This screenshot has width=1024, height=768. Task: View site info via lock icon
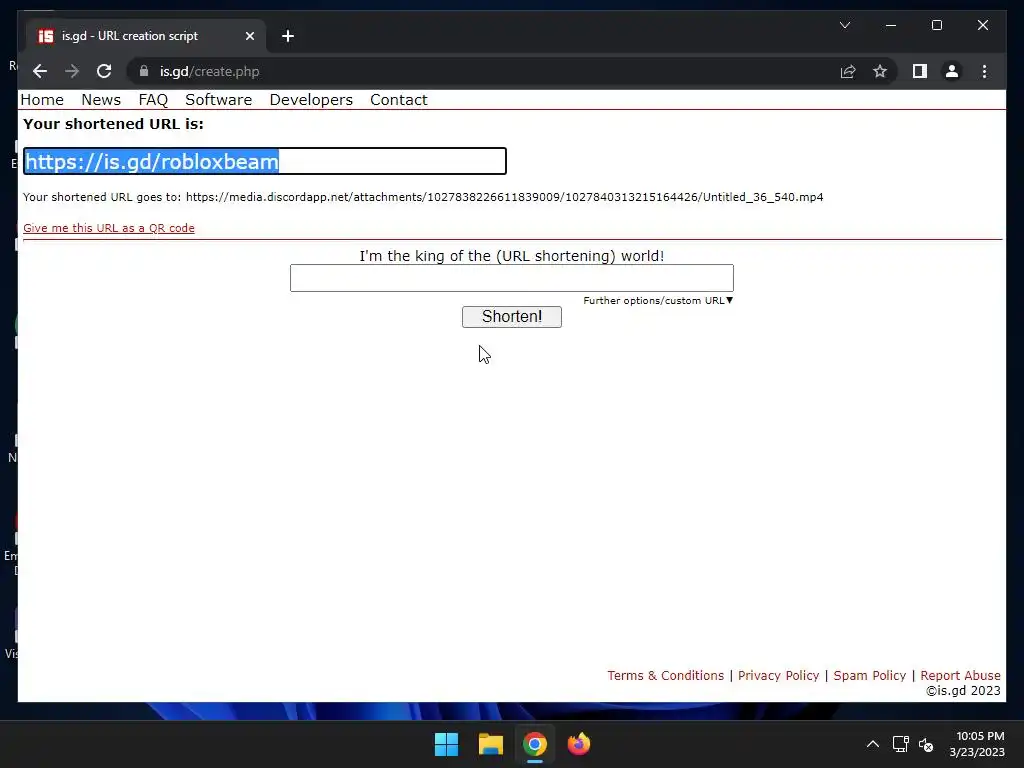pos(144,71)
